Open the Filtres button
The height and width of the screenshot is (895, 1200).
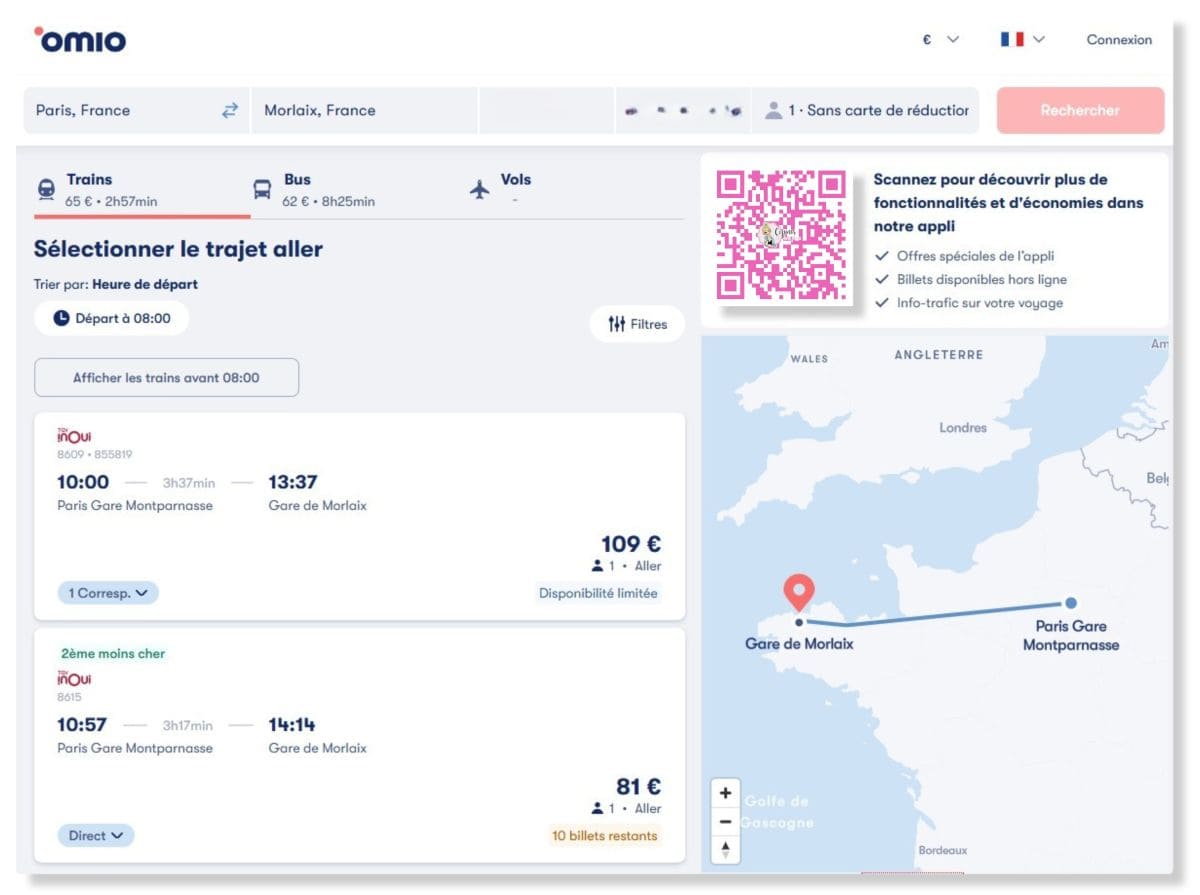pyautogui.click(x=637, y=324)
